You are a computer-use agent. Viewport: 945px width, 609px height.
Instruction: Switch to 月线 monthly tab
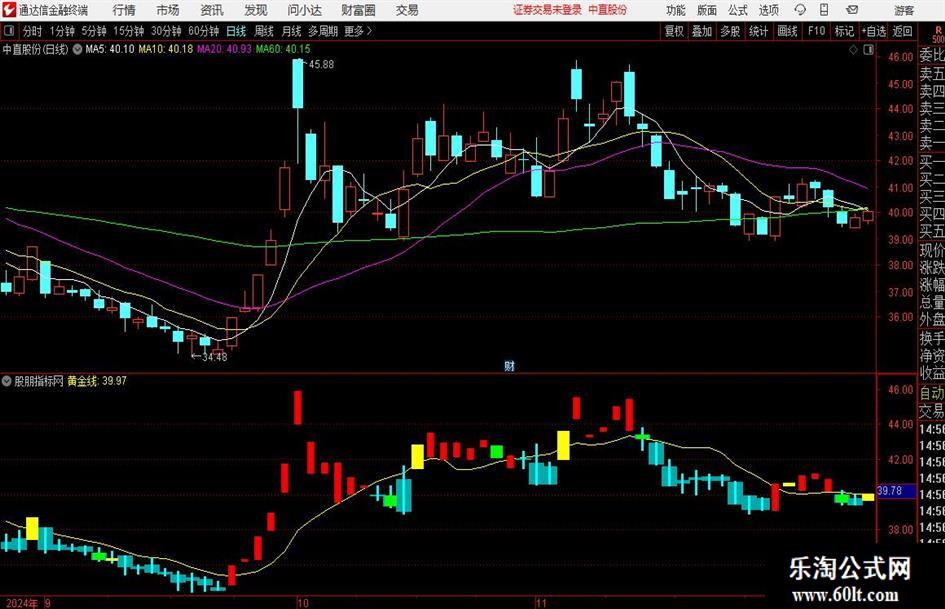[x=291, y=31]
